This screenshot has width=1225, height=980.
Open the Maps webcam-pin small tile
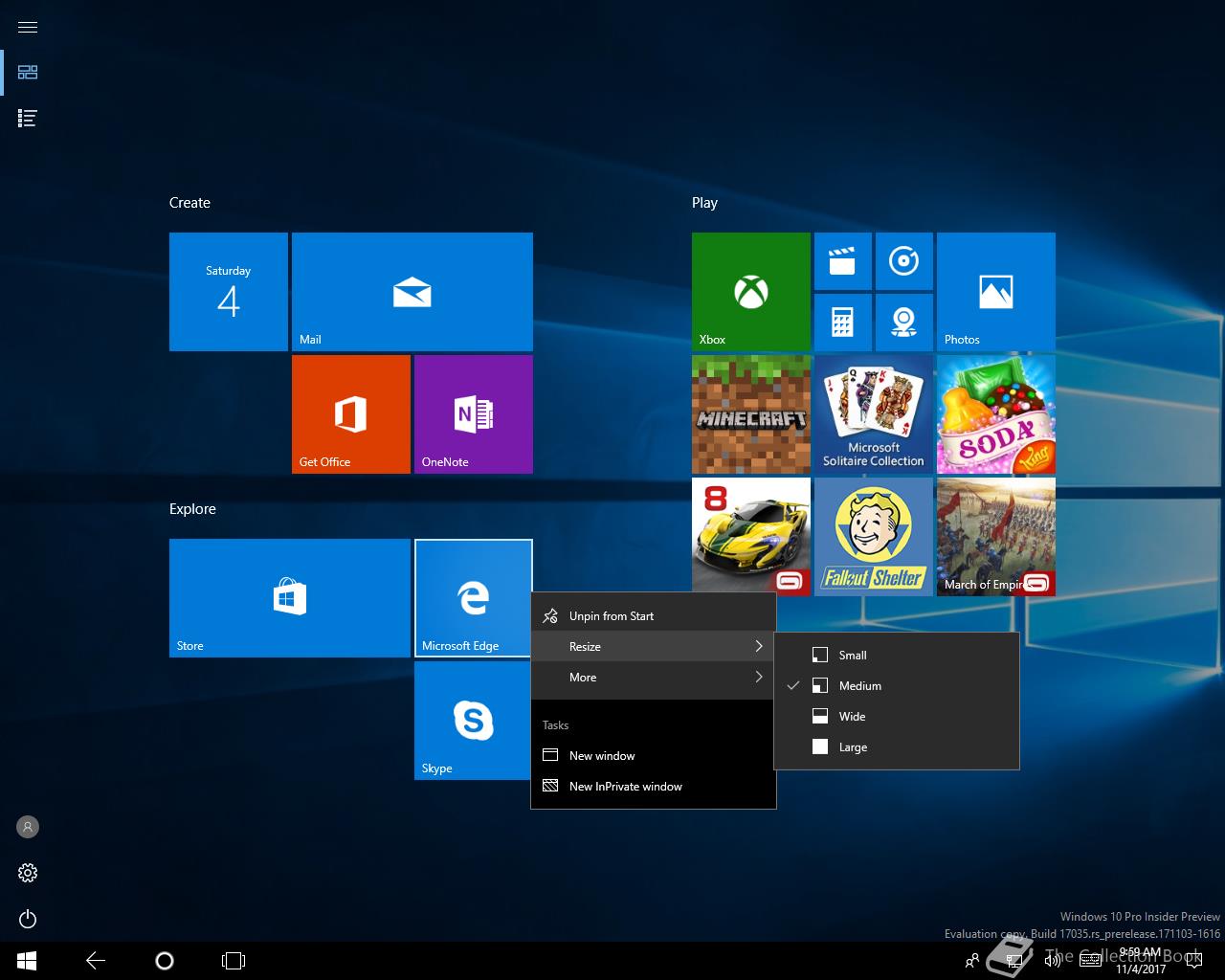click(x=903, y=323)
